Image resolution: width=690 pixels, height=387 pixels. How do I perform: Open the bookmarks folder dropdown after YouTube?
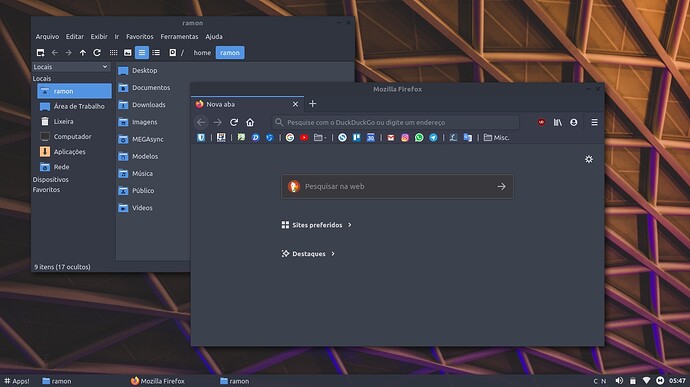pyautogui.click(x=320, y=138)
